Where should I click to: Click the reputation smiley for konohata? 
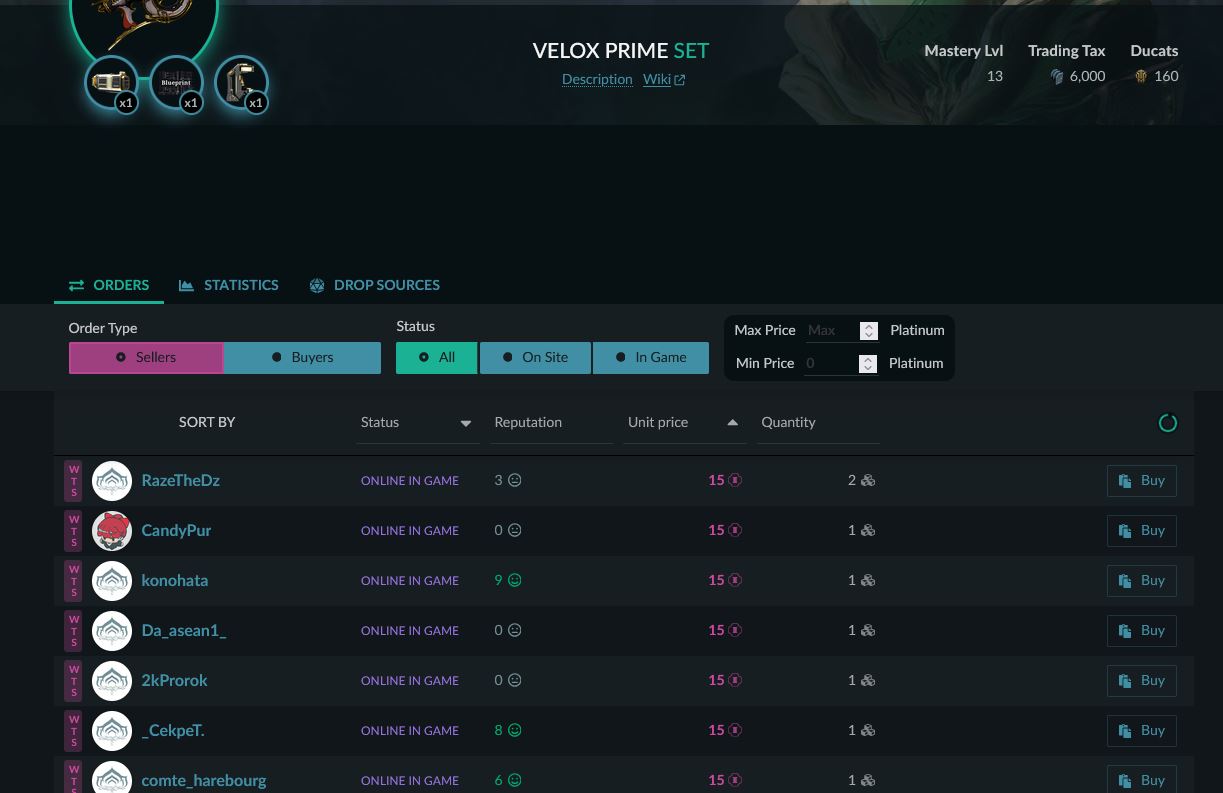tap(515, 580)
